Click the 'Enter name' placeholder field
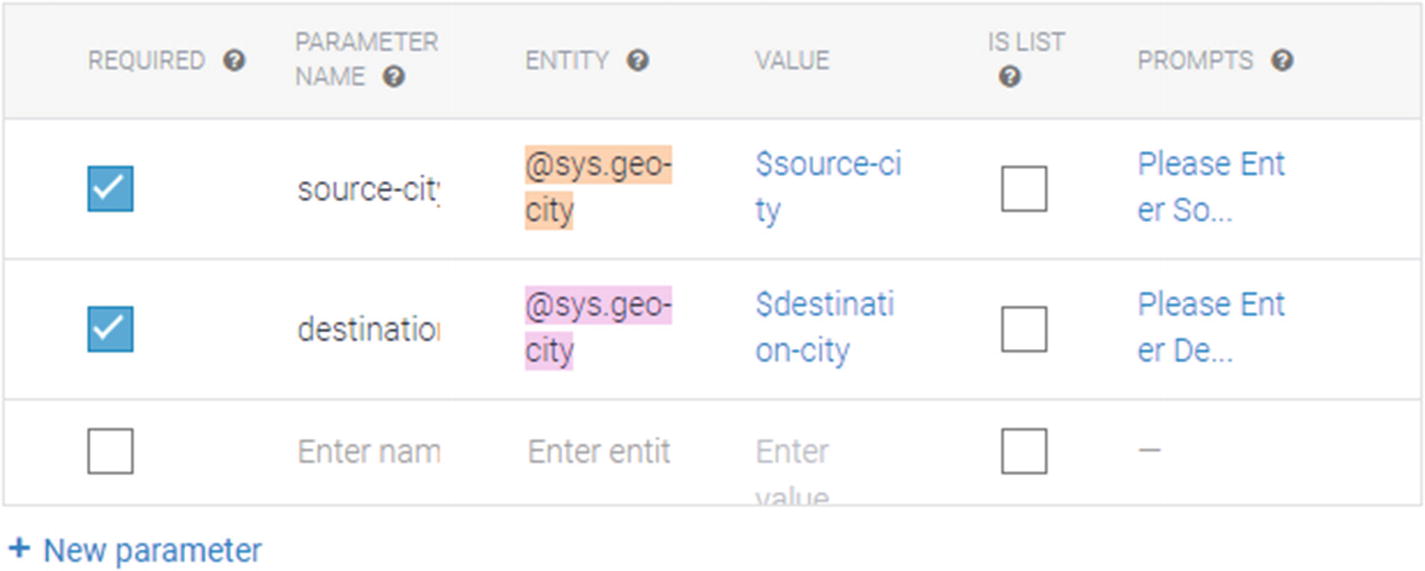Image resolution: width=1425 pixels, height=571 pixels. point(368,452)
